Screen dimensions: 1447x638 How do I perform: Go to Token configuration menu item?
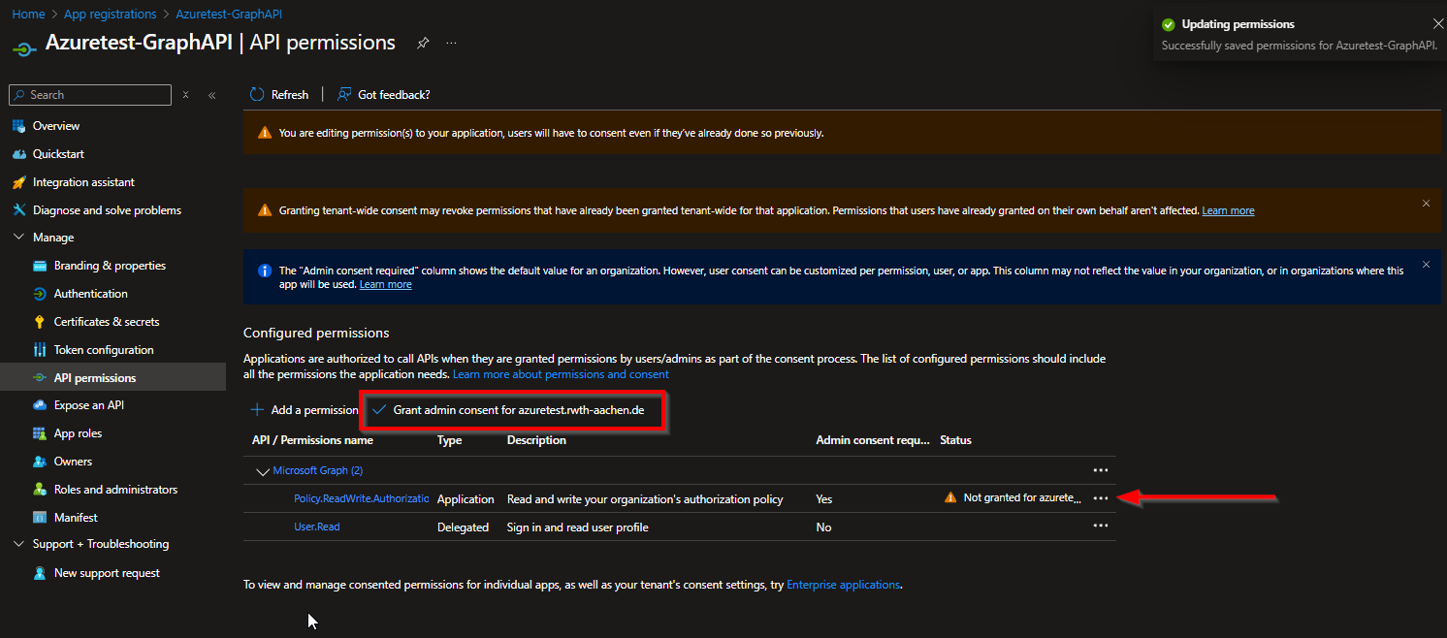(103, 350)
